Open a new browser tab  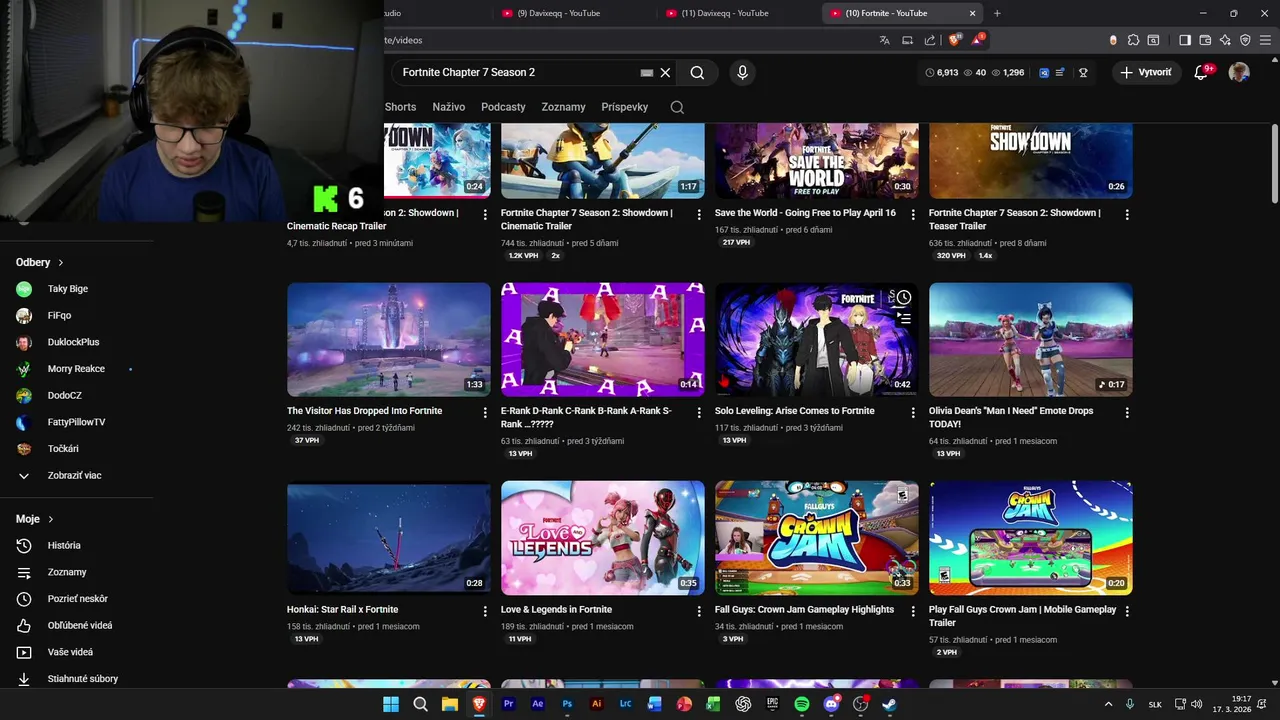(997, 13)
